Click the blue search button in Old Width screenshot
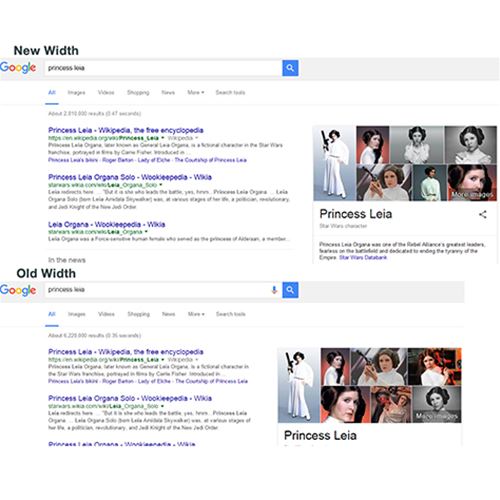This screenshot has height=500, width=500. pyautogui.click(x=290, y=290)
